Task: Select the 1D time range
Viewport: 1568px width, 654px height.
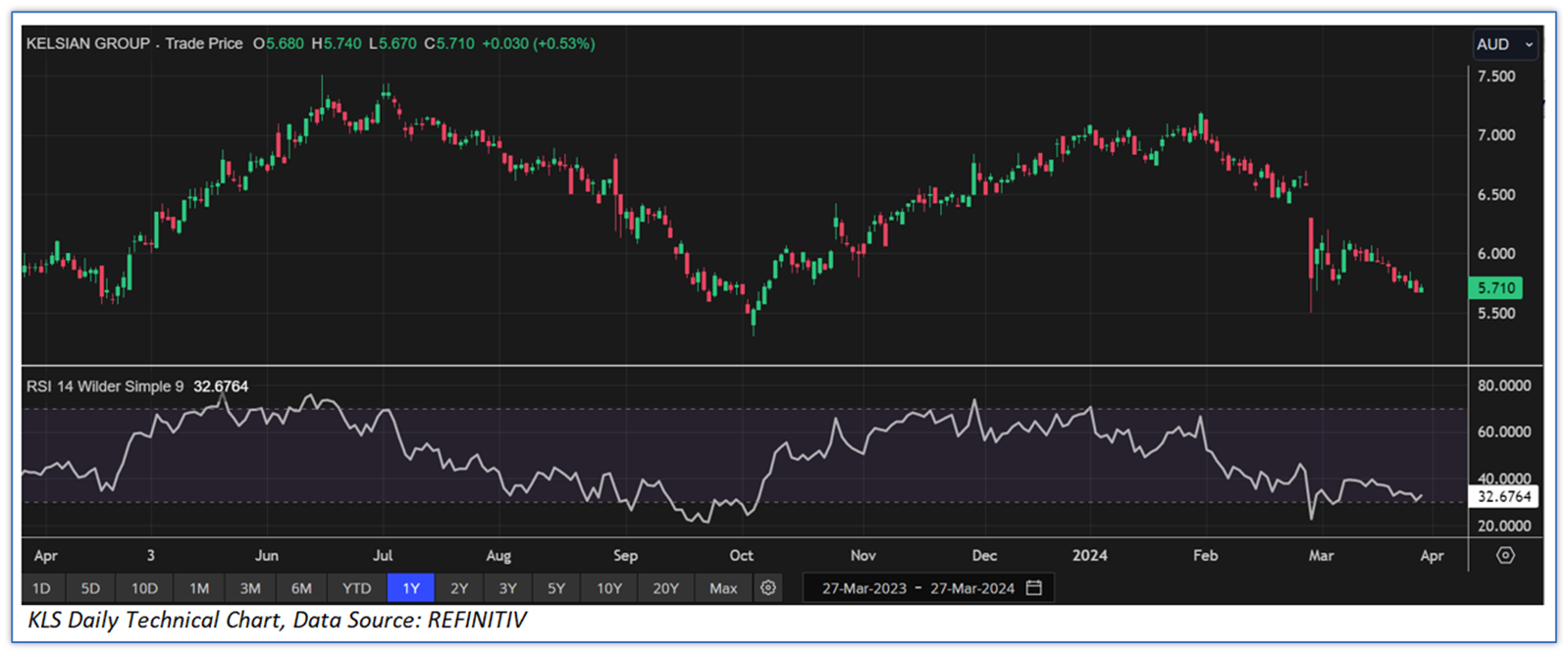Action: pos(41,588)
